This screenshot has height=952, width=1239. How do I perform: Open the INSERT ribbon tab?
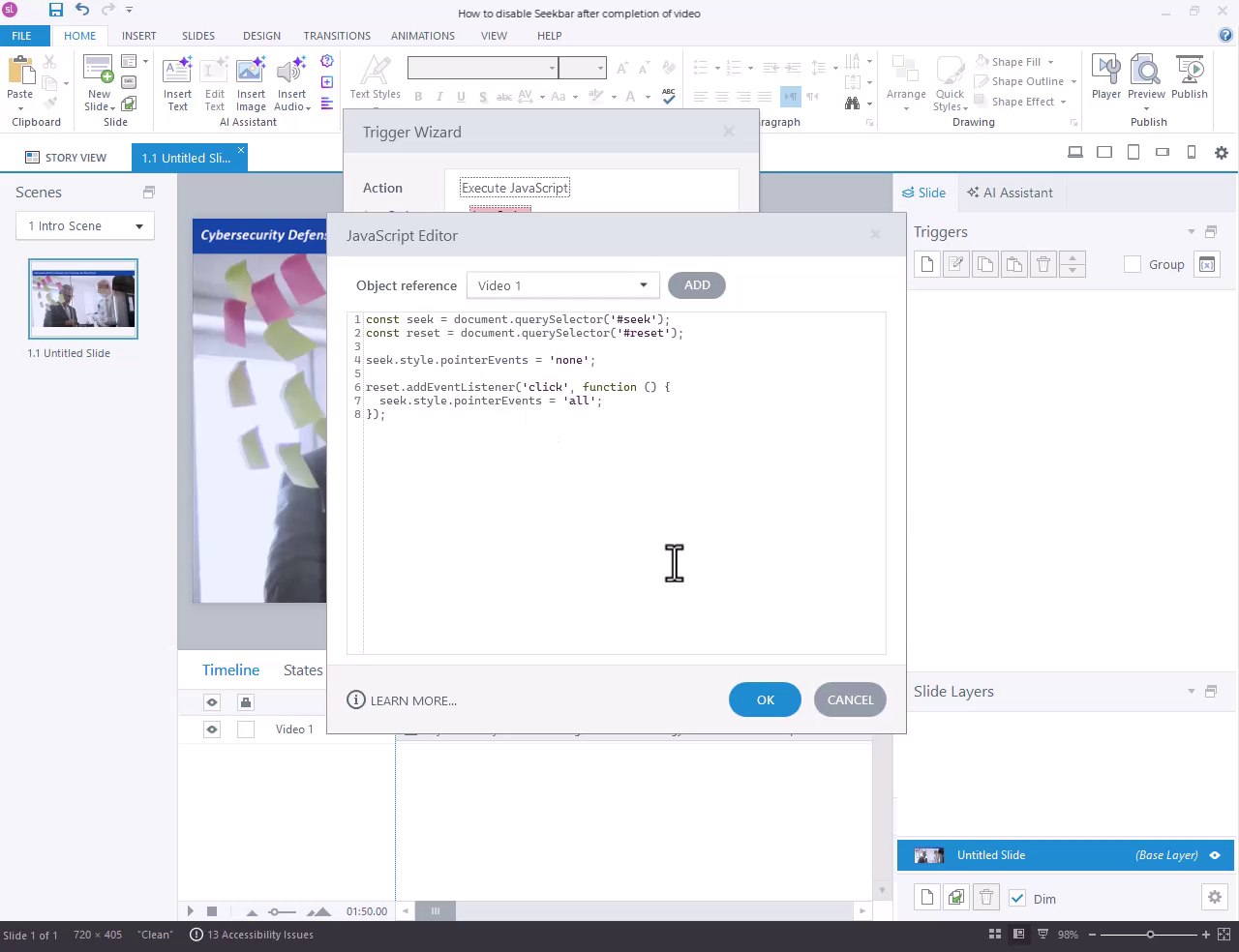tap(138, 36)
